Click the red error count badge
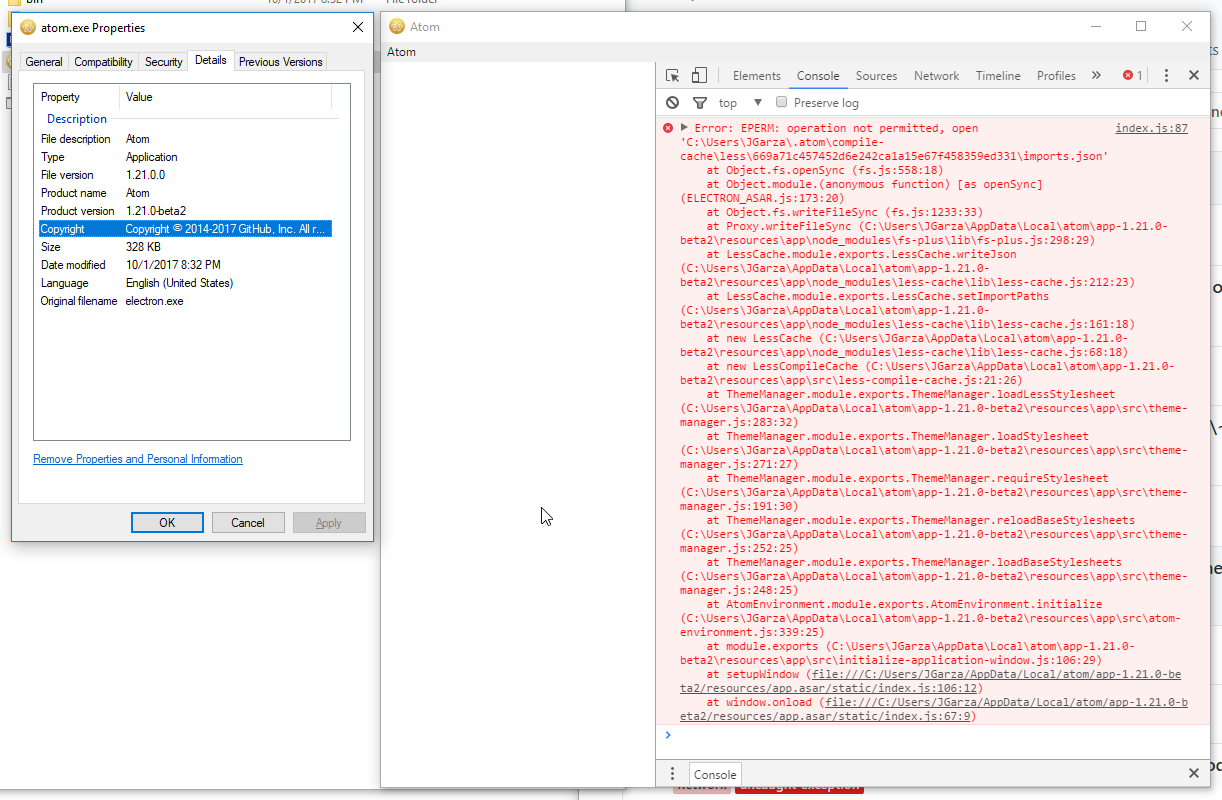1222x800 pixels. pyautogui.click(x=1132, y=76)
